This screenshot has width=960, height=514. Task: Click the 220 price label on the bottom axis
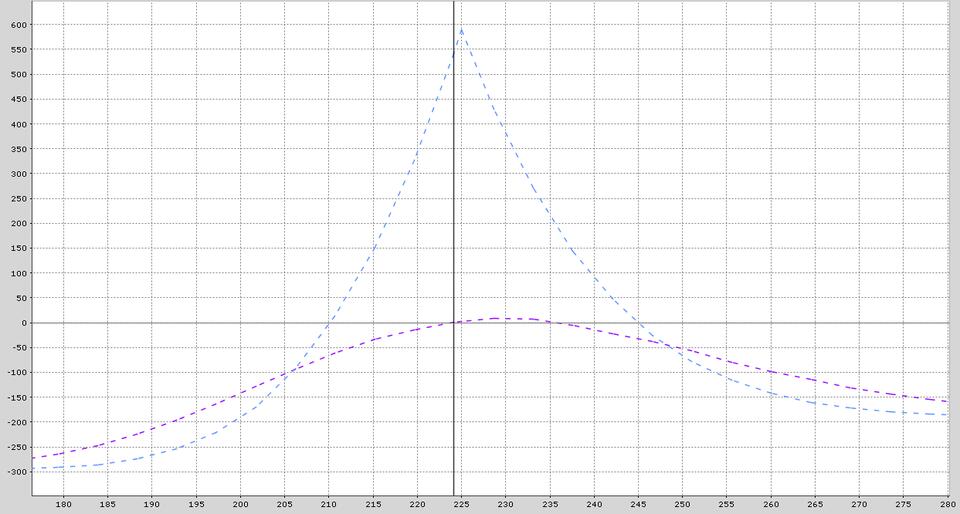tap(418, 504)
